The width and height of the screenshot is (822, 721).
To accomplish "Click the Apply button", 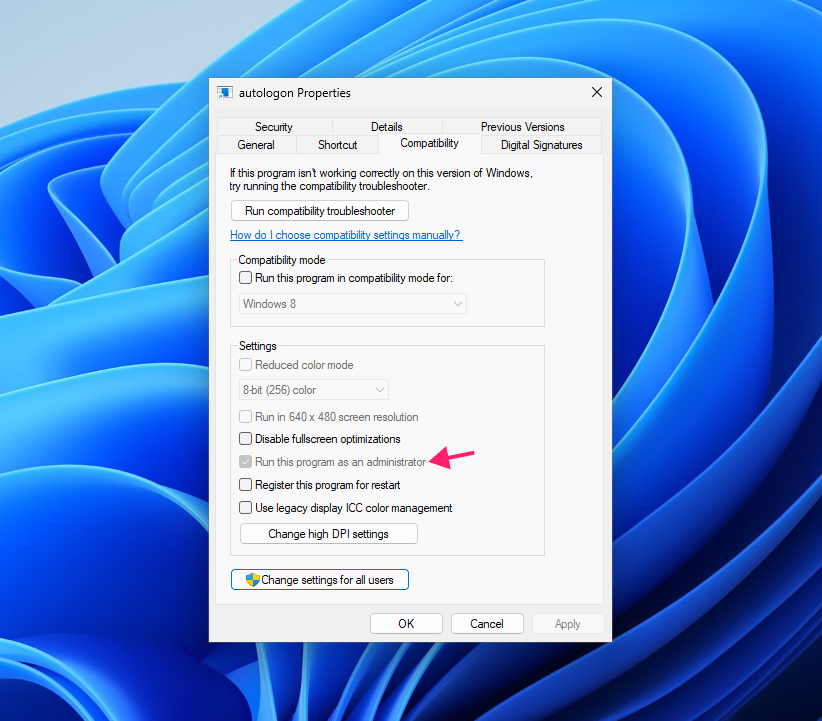I will [x=568, y=623].
